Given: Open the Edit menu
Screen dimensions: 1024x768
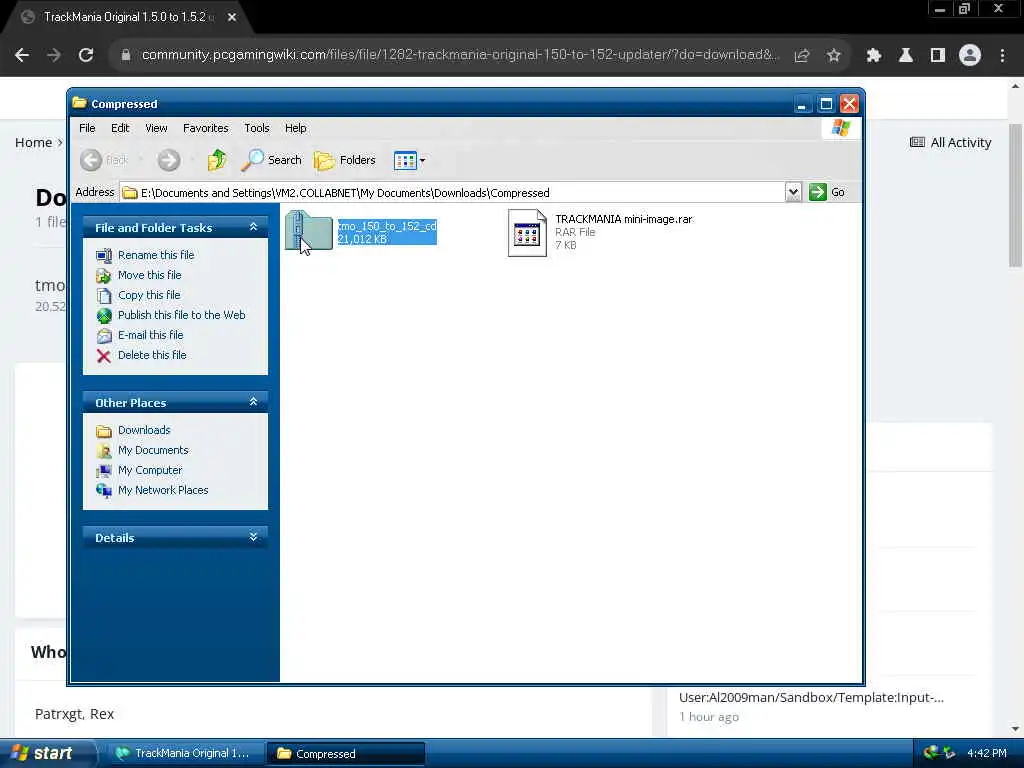Looking at the screenshot, I should 120,128.
